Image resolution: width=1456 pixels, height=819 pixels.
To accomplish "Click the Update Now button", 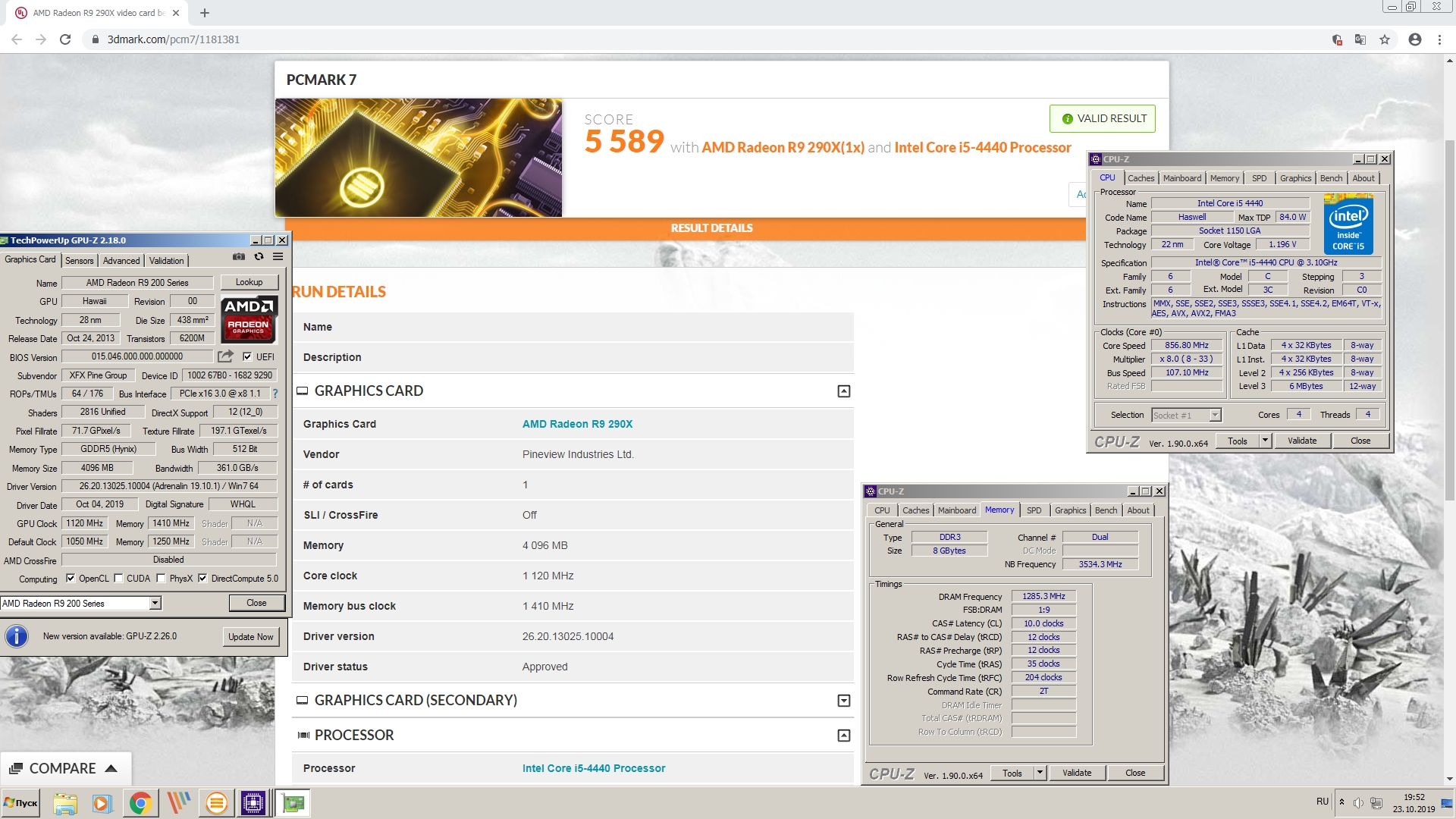I will coord(251,637).
